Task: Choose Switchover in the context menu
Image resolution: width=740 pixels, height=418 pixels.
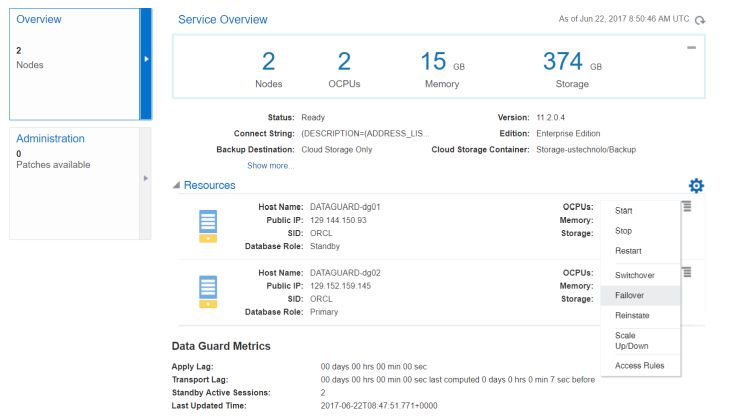Action: click(x=634, y=275)
